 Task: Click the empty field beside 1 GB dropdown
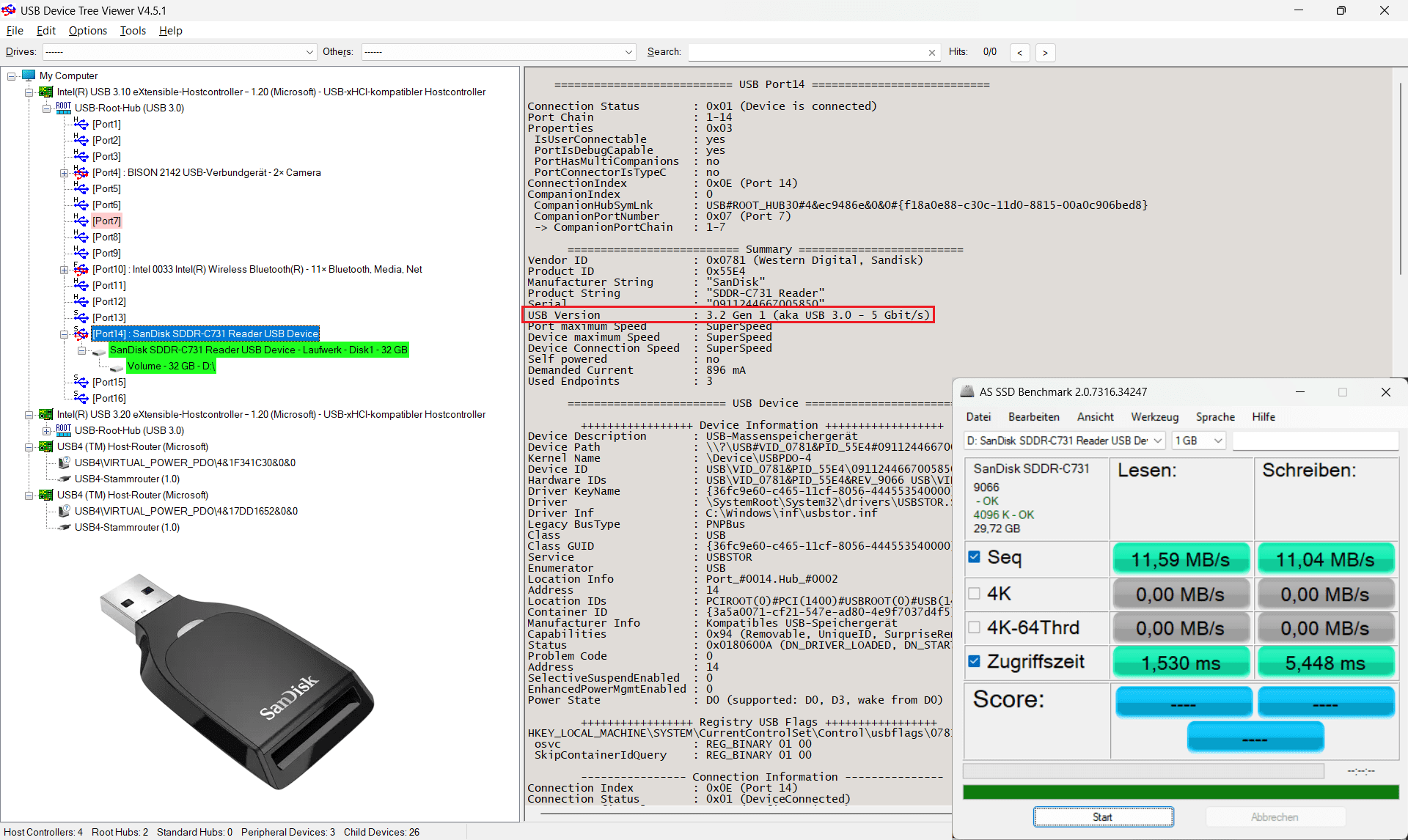pyautogui.click(x=1316, y=441)
